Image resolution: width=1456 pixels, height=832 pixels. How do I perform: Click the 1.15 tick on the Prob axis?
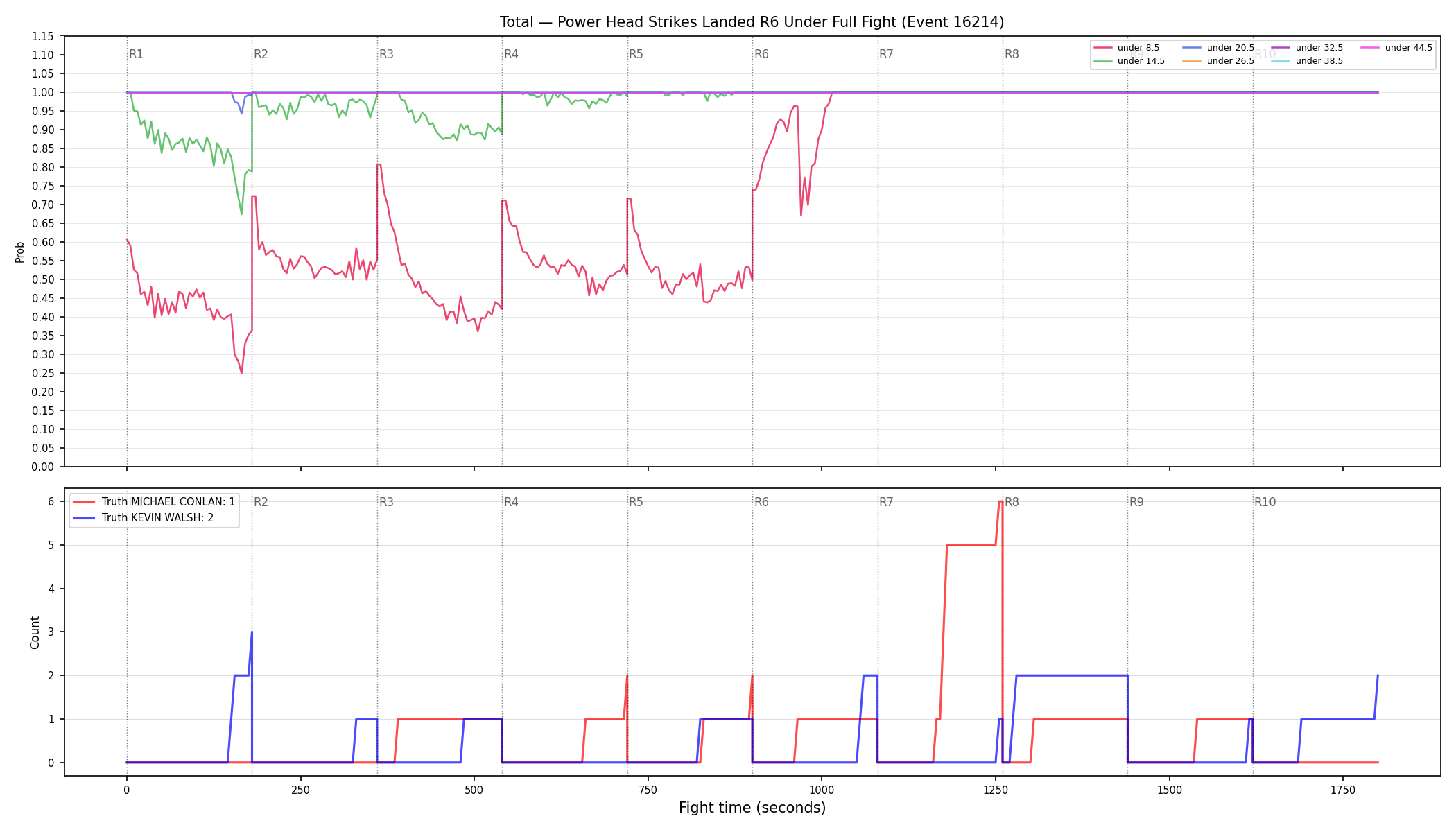pyautogui.click(x=43, y=36)
